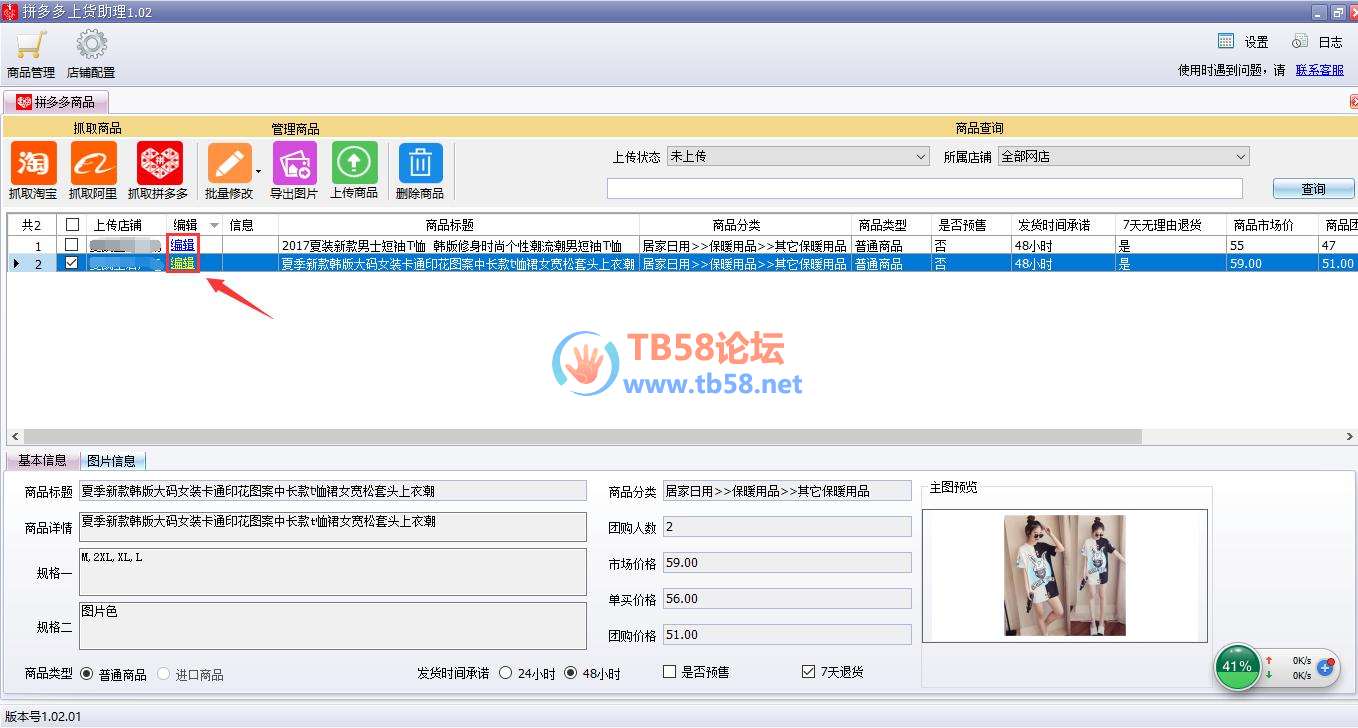Check the checkbox for row 1

(x=72, y=245)
